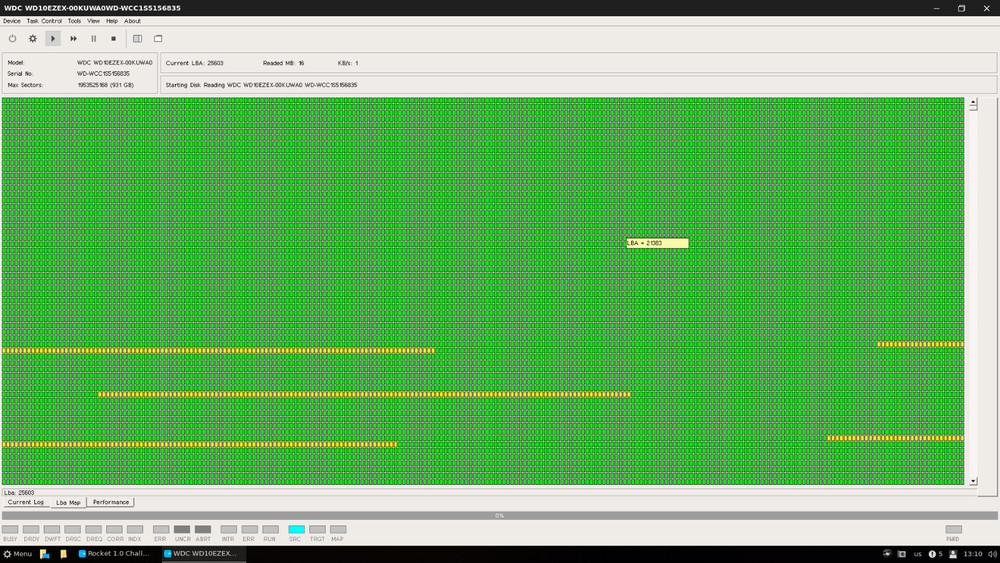
Task: Click the INTR indicator box
Action: [x=228, y=529]
